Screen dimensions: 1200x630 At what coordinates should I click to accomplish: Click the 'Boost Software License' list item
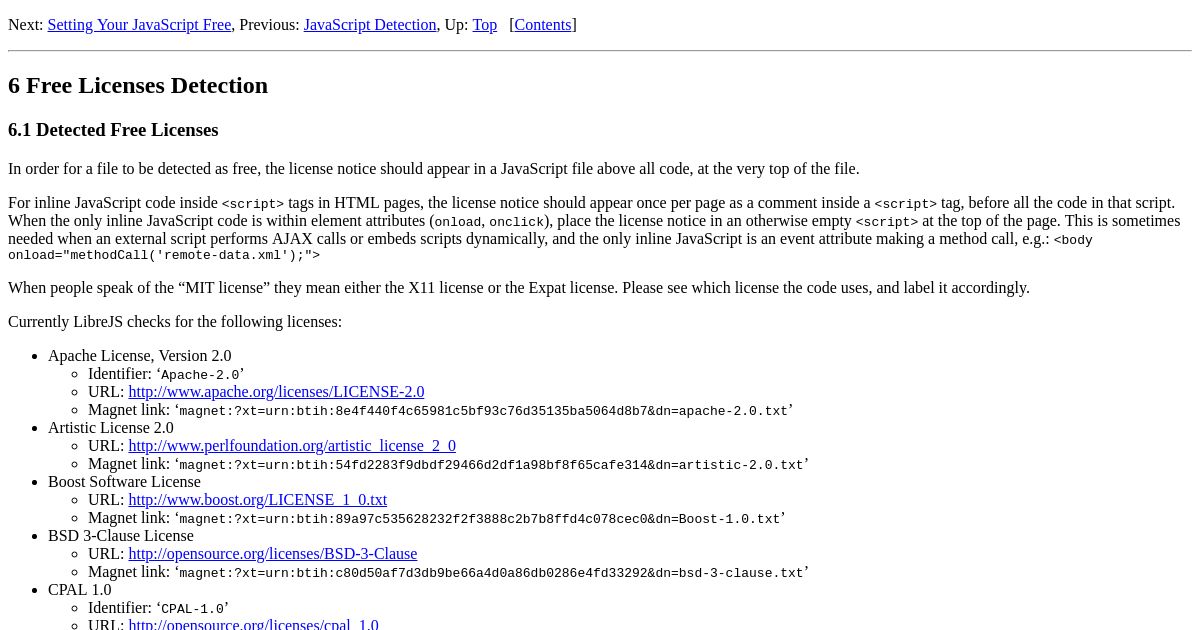(x=124, y=482)
